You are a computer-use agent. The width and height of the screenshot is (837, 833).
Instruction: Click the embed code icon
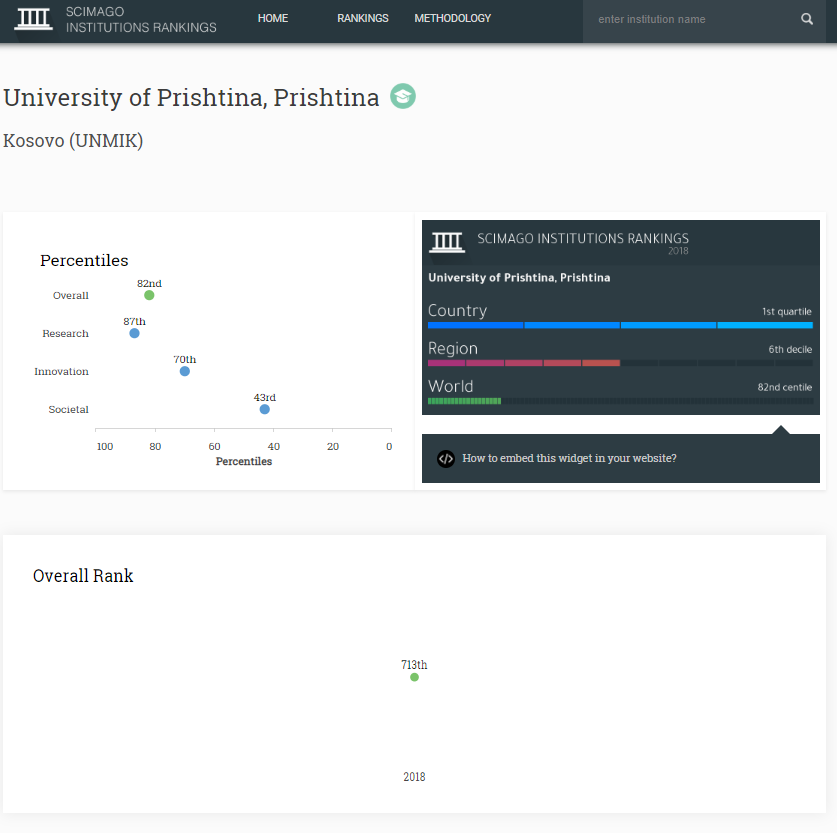point(446,458)
